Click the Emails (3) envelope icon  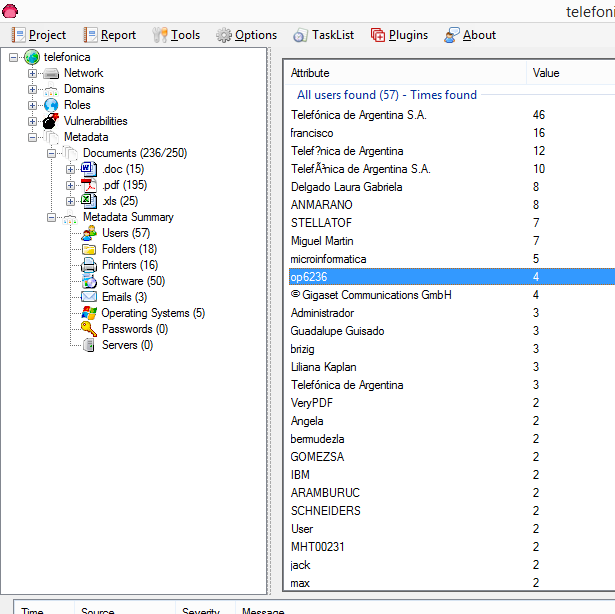pyautogui.click(x=89, y=297)
